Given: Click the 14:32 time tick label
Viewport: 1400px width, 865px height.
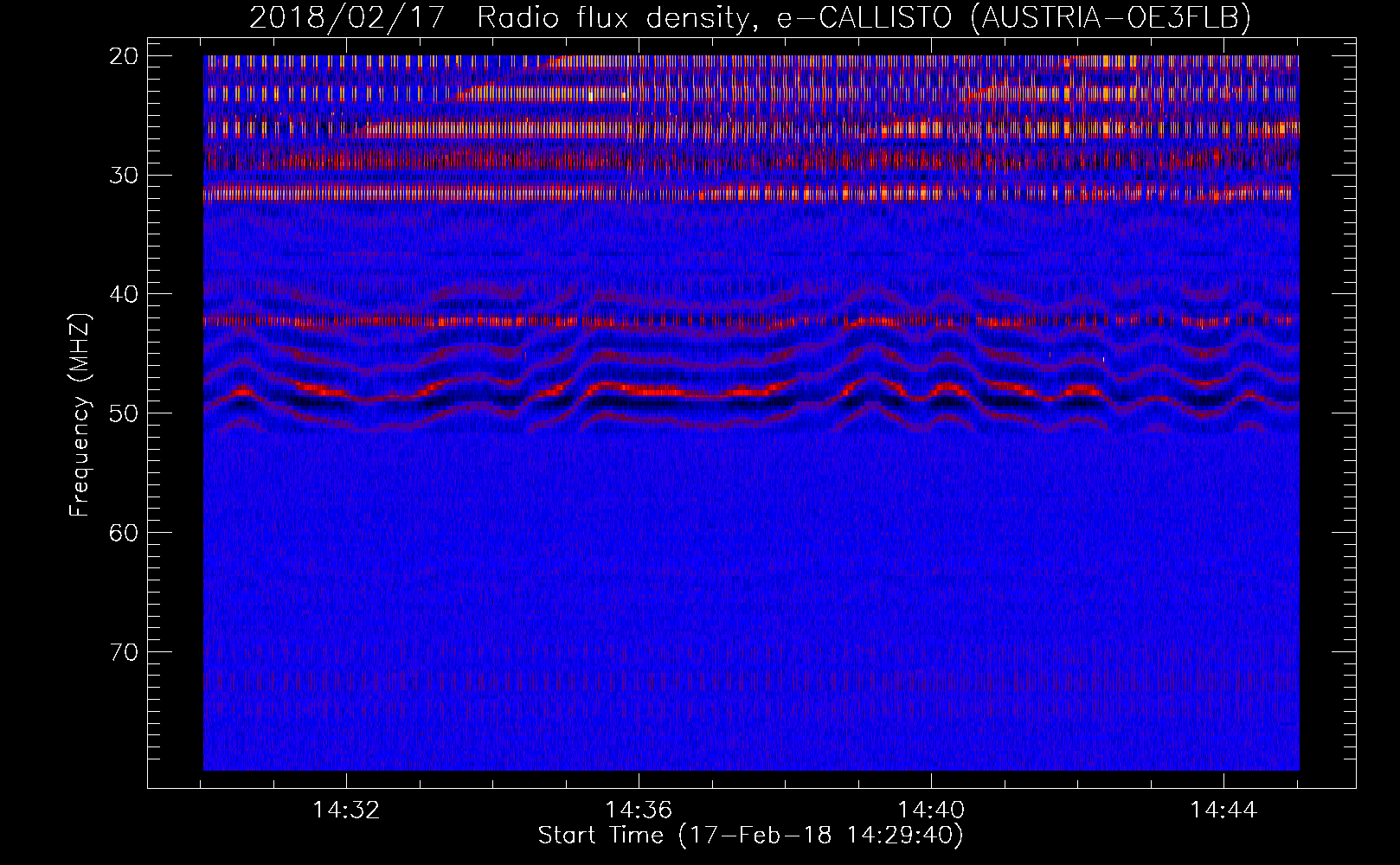Looking at the screenshot, I should tap(346, 811).
